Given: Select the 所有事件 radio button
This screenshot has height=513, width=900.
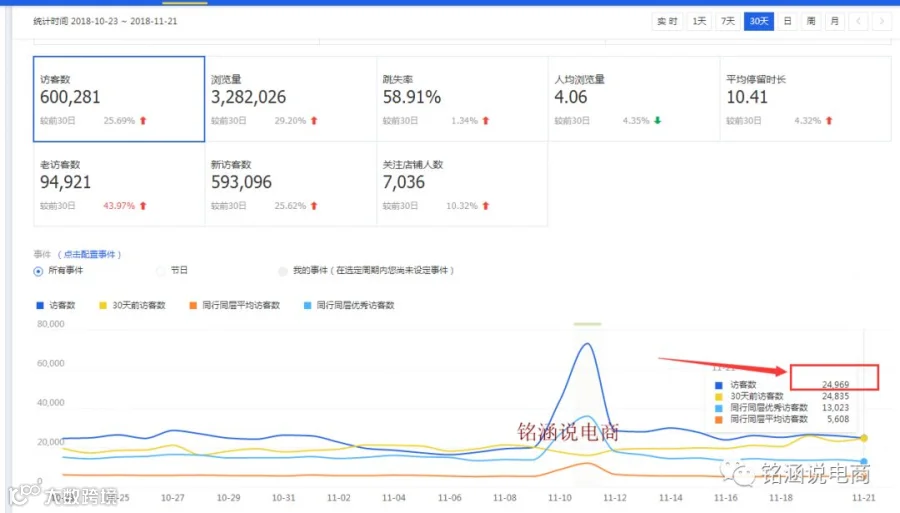Looking at the screenshot, I should (38, 271).
